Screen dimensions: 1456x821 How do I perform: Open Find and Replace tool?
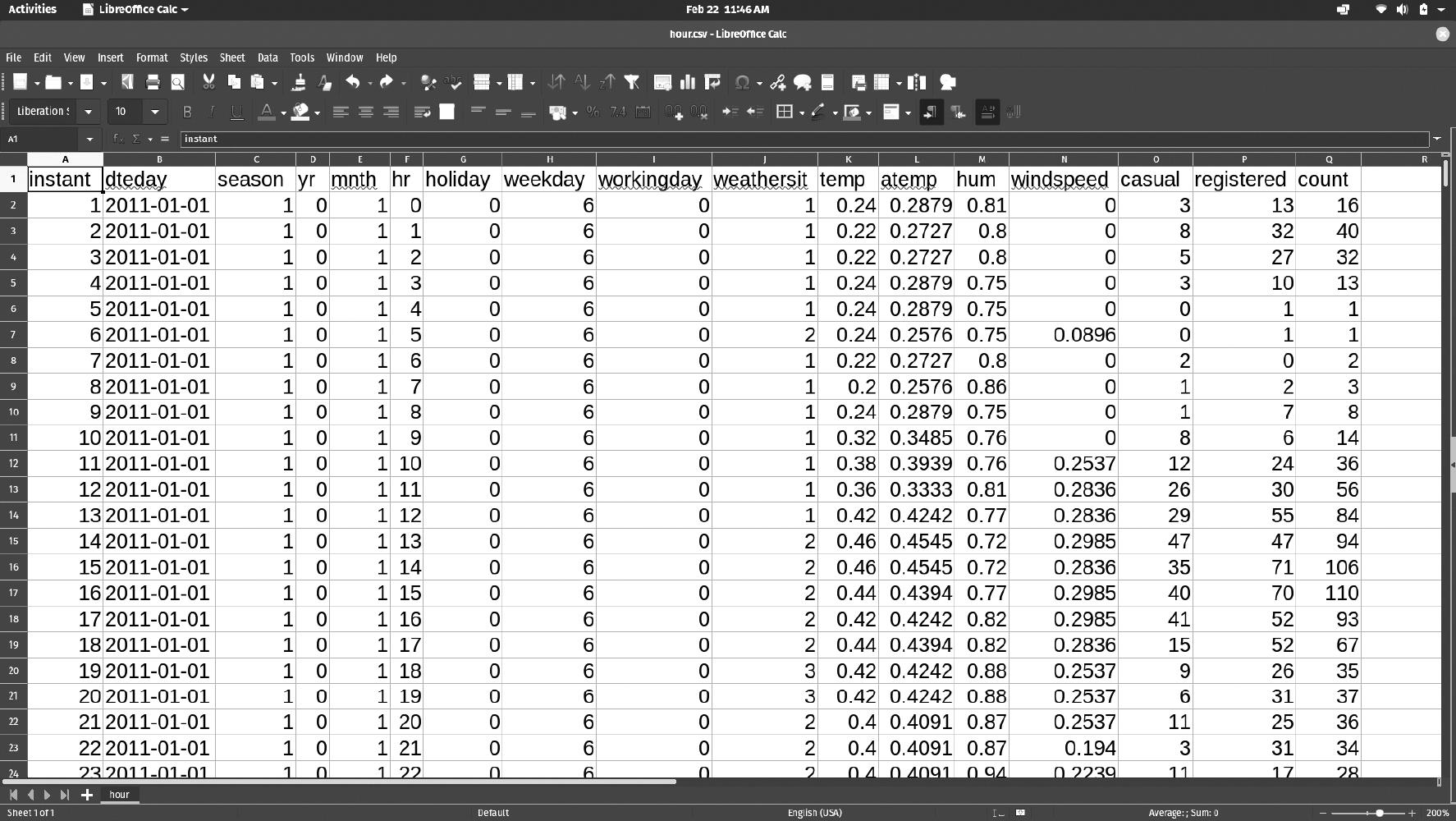click(428, 82)
